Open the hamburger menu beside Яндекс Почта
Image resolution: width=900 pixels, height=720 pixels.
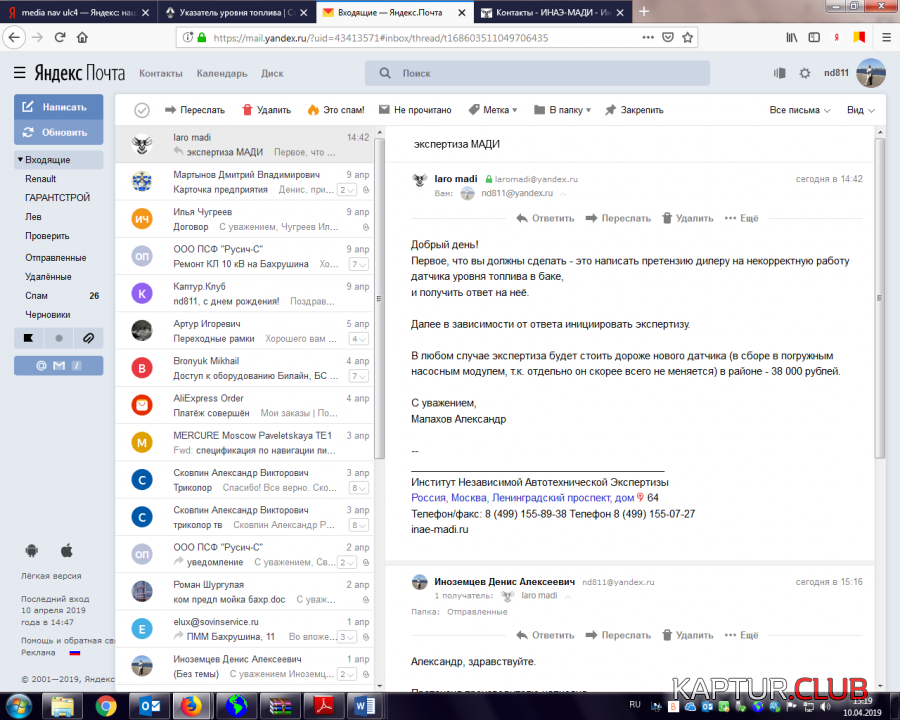20,73
